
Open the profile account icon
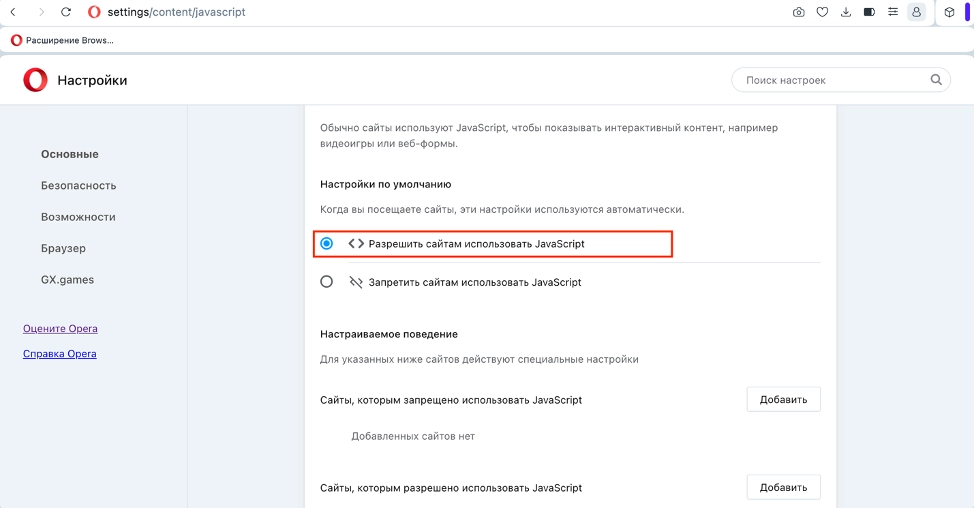tap(916, 12)
